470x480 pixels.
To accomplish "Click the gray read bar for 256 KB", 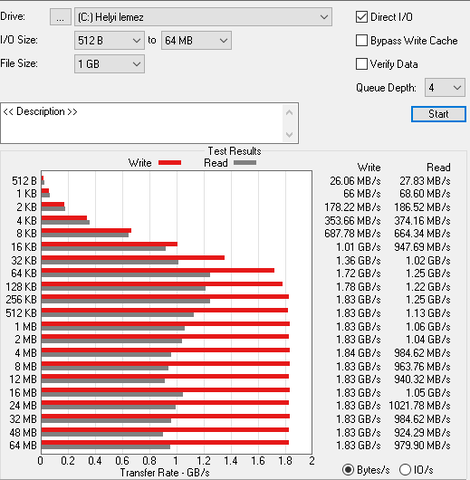I will tap(126, 301).
